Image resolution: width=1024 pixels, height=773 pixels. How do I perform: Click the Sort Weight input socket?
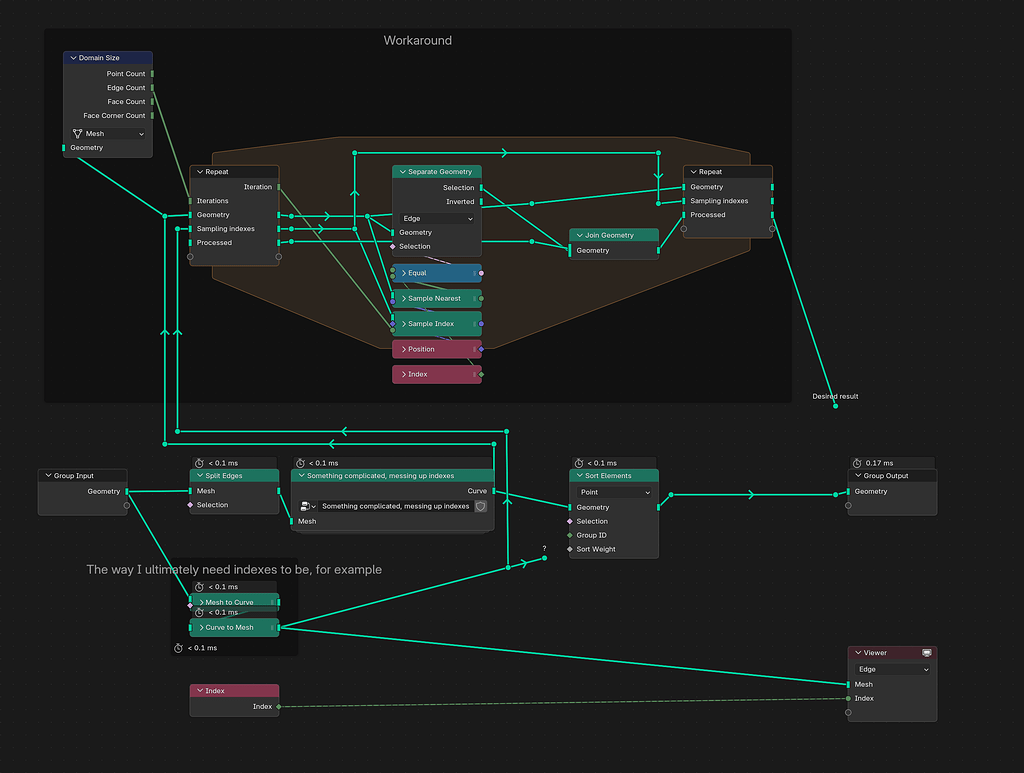[569, 549]
